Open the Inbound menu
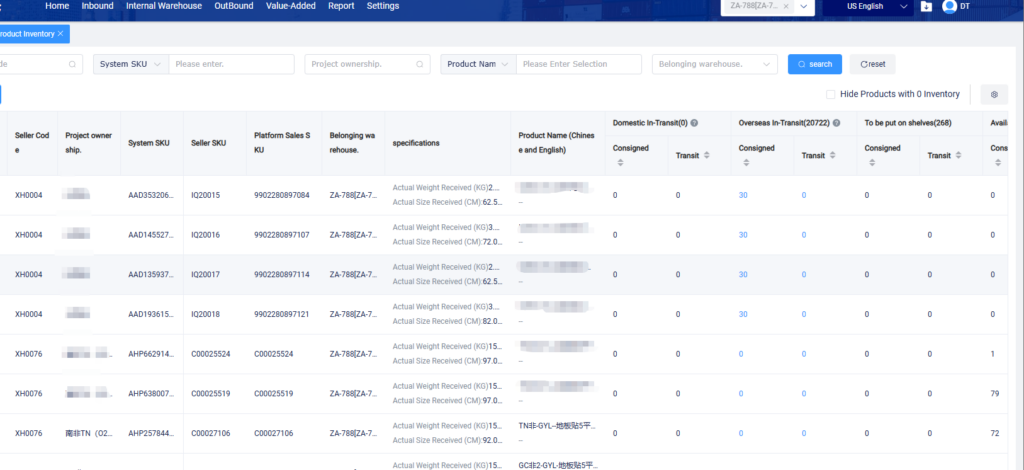Screen dimensions: 1024x470 click(97, 6)
